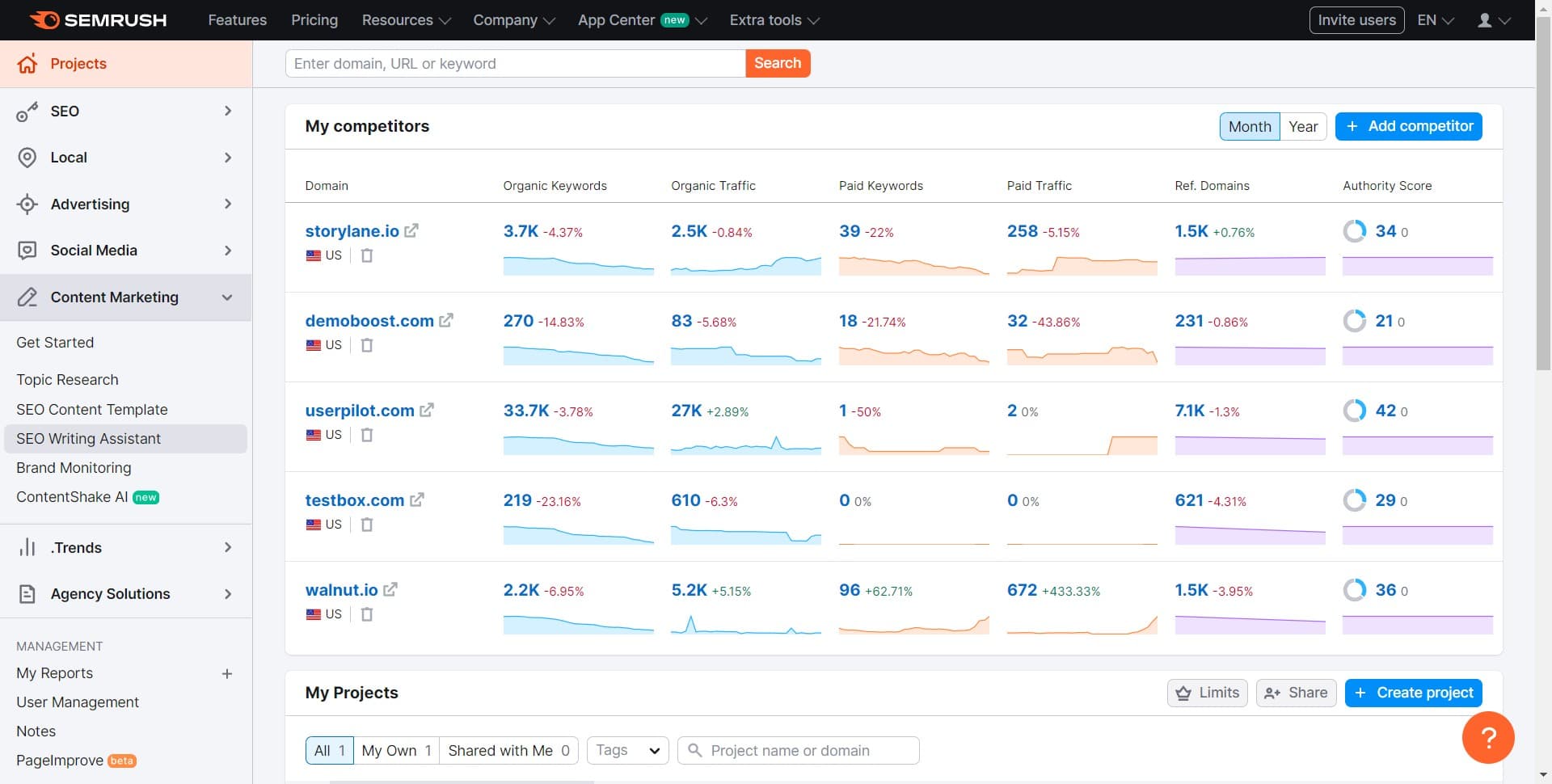Image resolution: width=1552 pixels, height=784 pixels.
Task: Click the Add competitor button
Action: tap(1408, 127)
